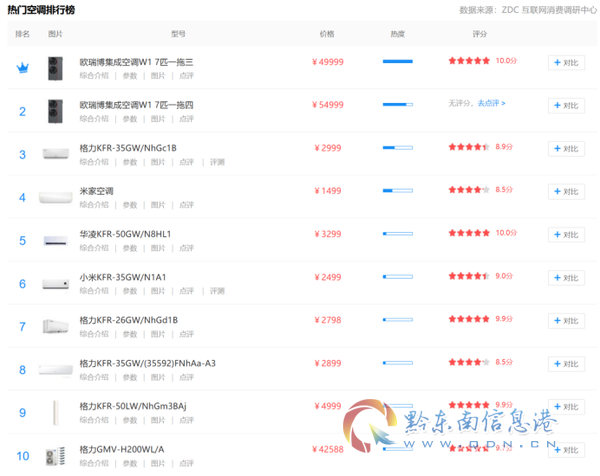Click 对比 for 格力GMV-H200WL/A
The height and width of the screenshot is (476, 600).
tap(566, 450)
